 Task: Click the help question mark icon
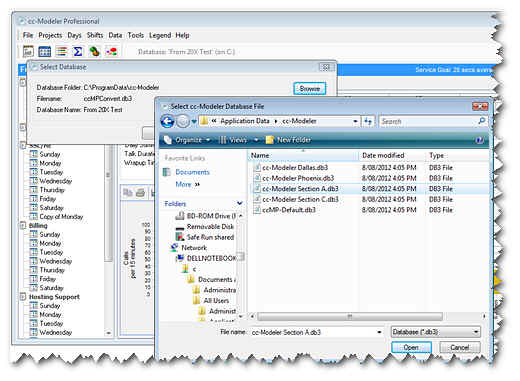point(479,140)
